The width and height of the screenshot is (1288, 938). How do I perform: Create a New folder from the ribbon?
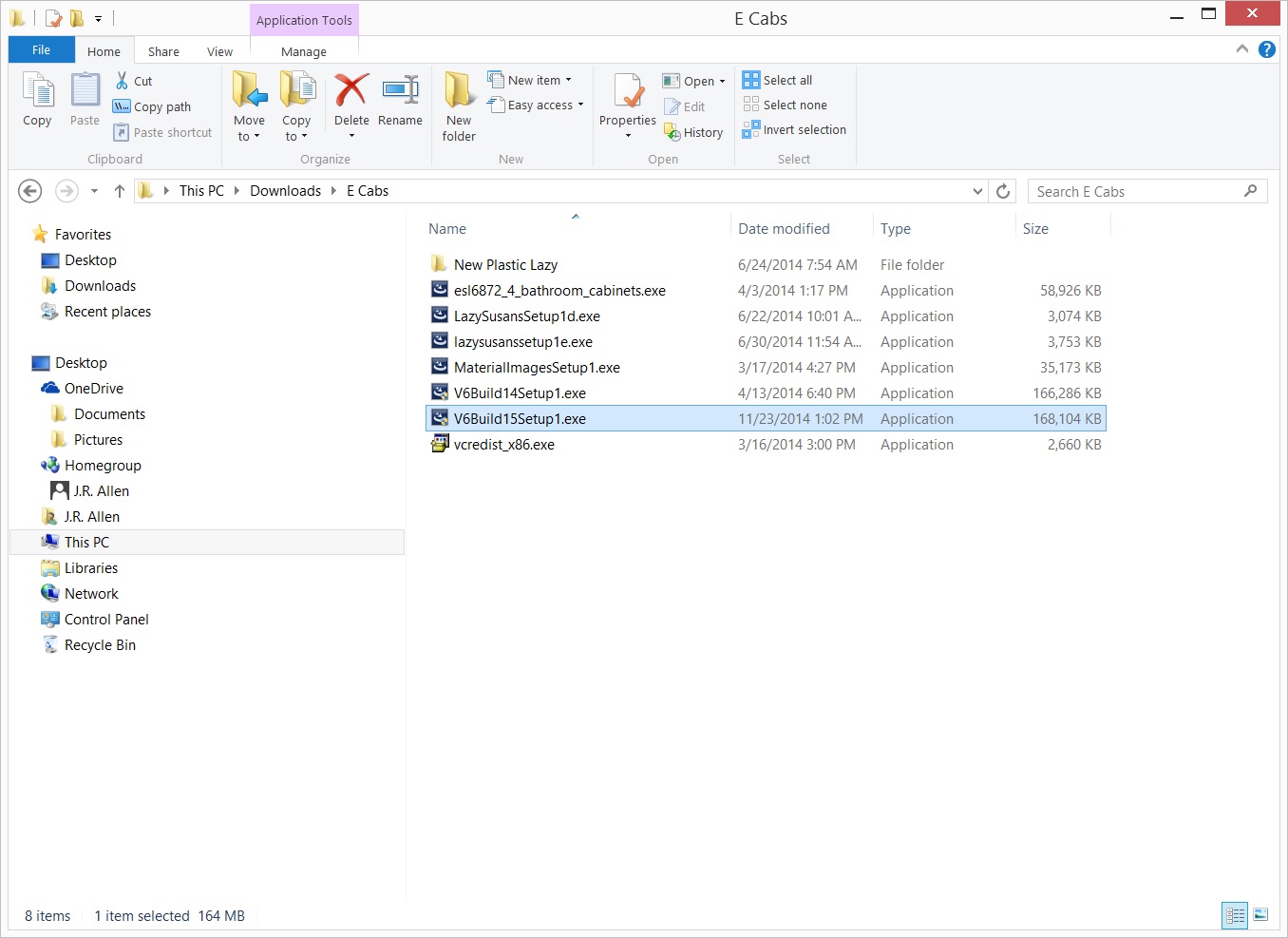(x=459, y=106)
